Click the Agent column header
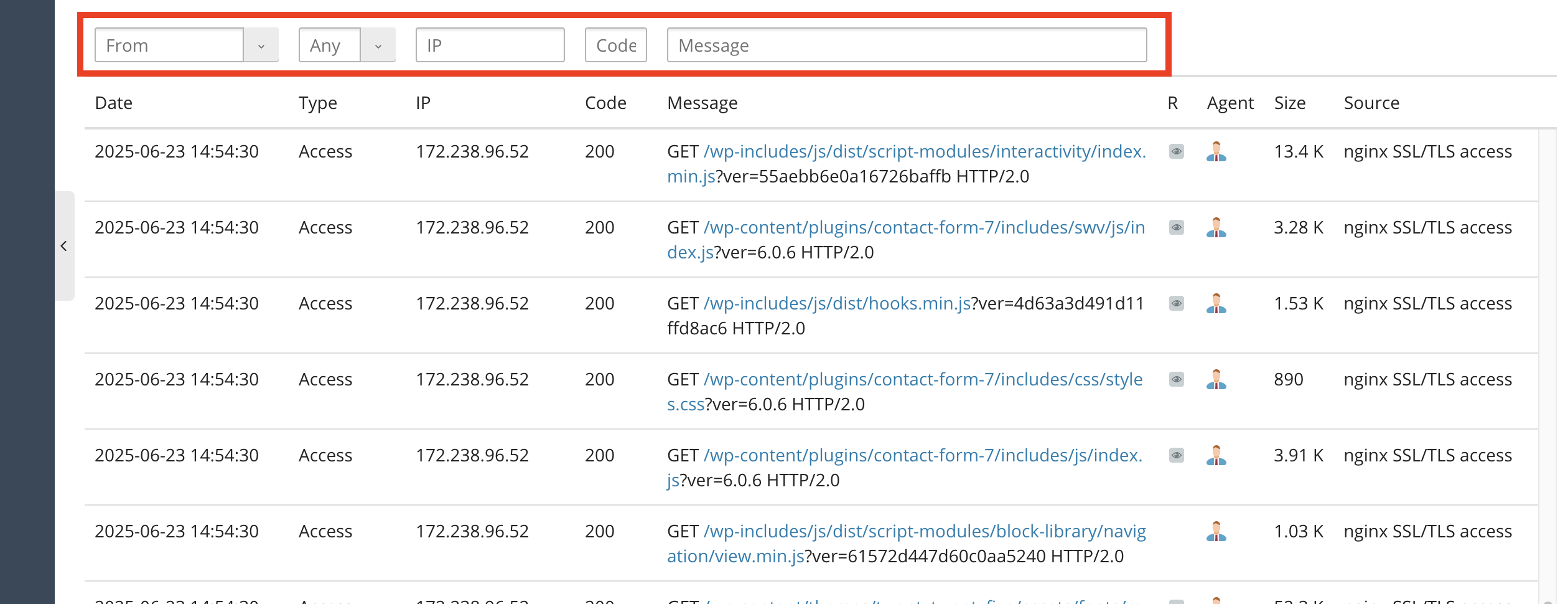Image resolution: width=1568 pixels, height=604 pixels. pyautogui.click(x=1230, y=103)
